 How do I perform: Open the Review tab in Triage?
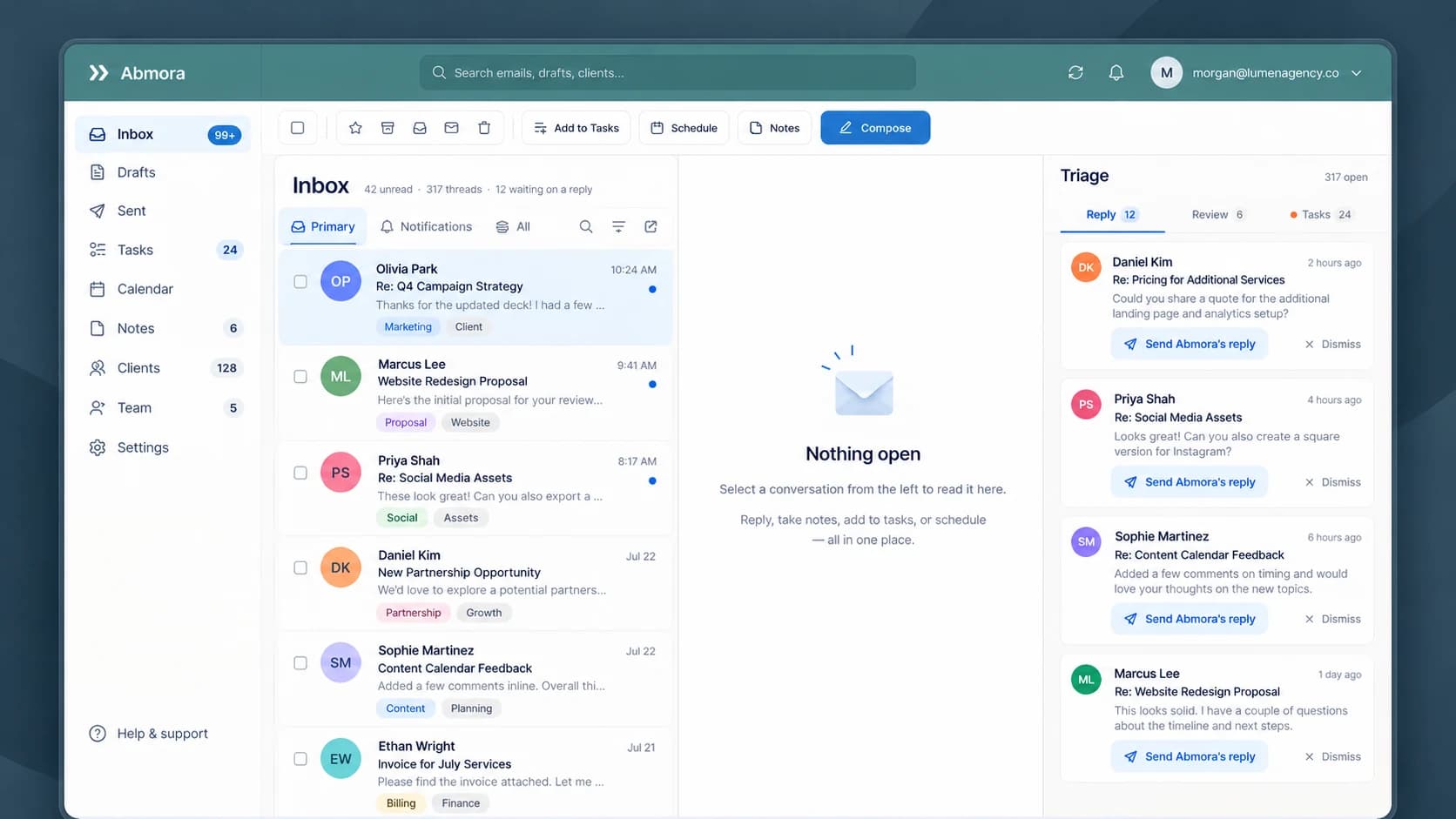(x=1217, y=215)
